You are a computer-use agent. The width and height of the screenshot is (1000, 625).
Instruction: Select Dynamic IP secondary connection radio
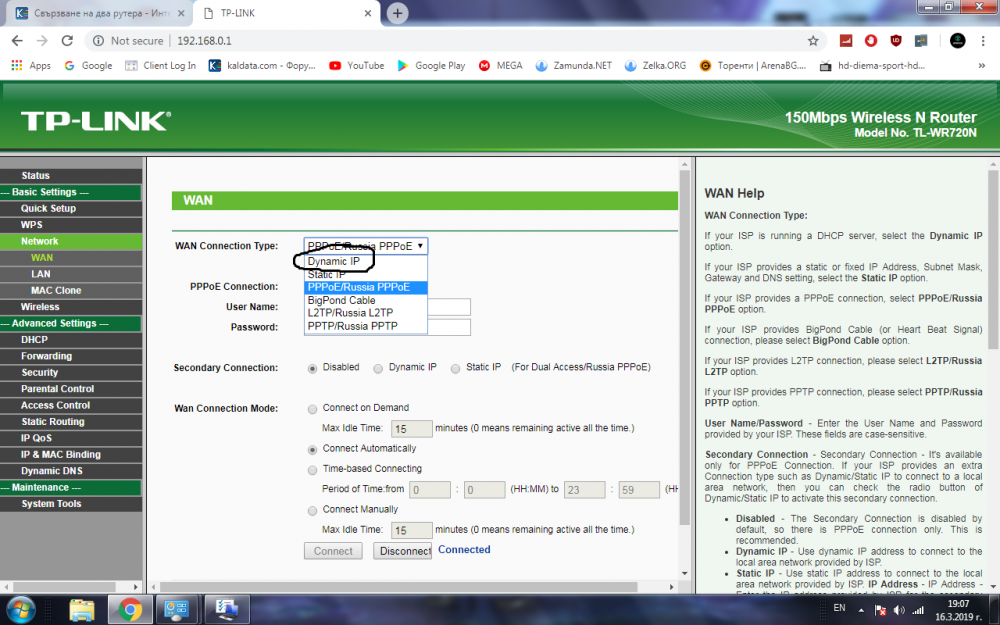pyautogui.click(x=378, y=369)
